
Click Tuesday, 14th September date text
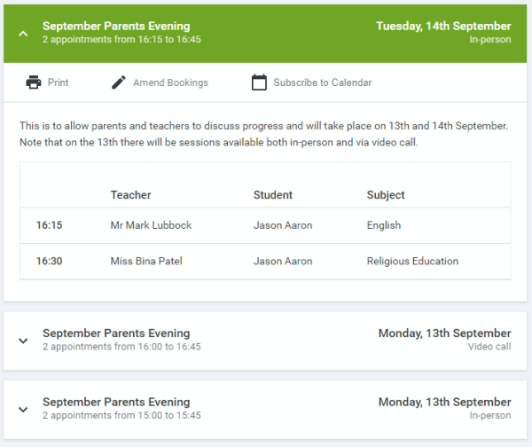coord(444,26)
